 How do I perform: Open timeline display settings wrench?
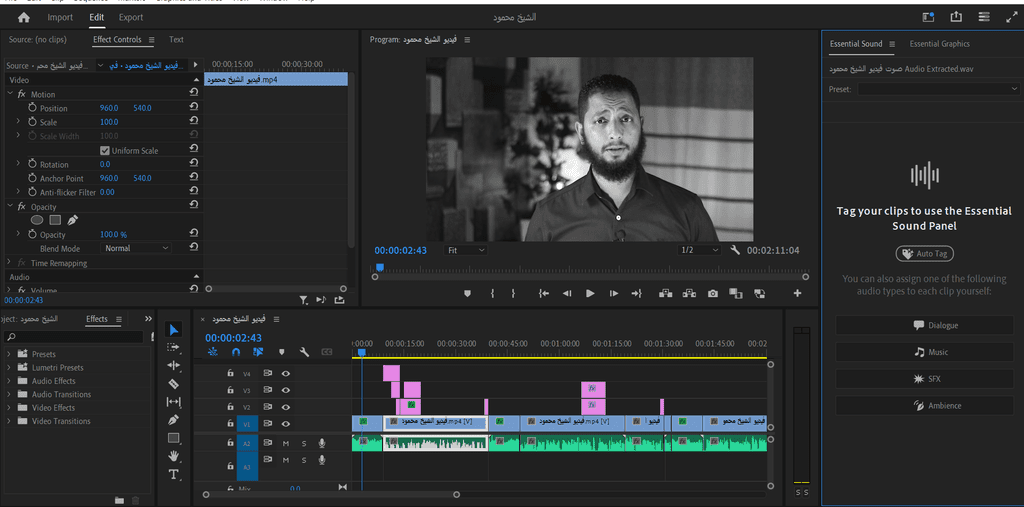(304, 352)
